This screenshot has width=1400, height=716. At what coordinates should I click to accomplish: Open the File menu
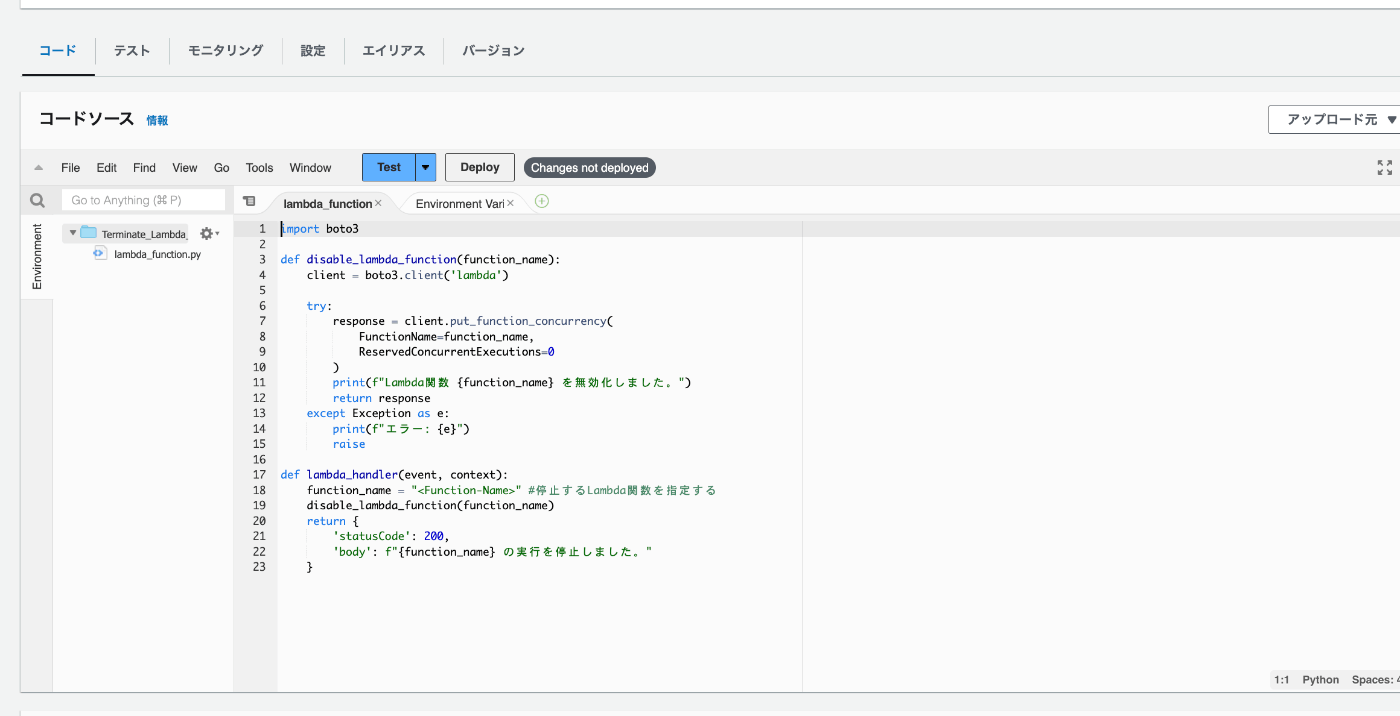[70, 168]
